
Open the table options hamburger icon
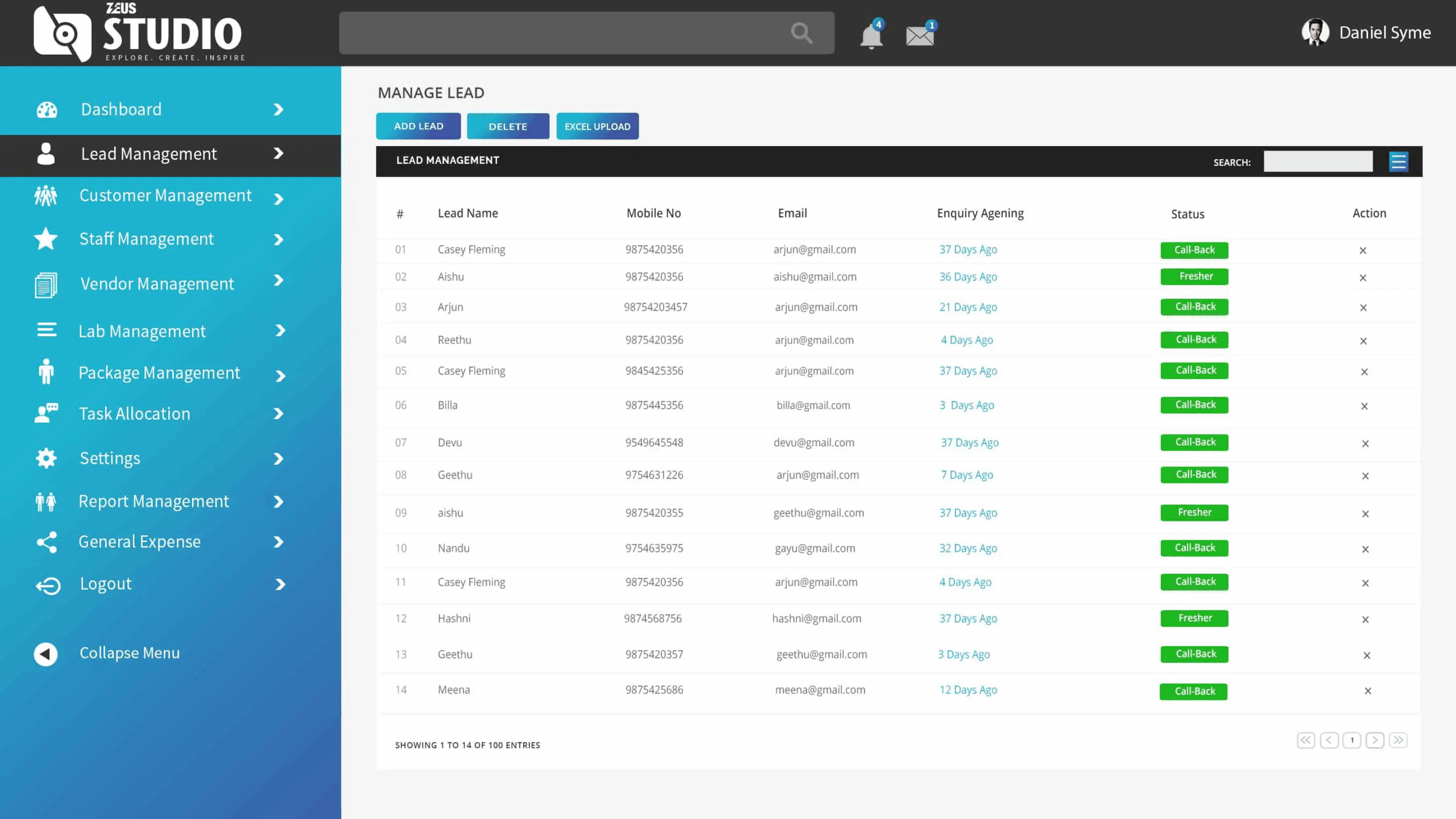pos(1399,162)
